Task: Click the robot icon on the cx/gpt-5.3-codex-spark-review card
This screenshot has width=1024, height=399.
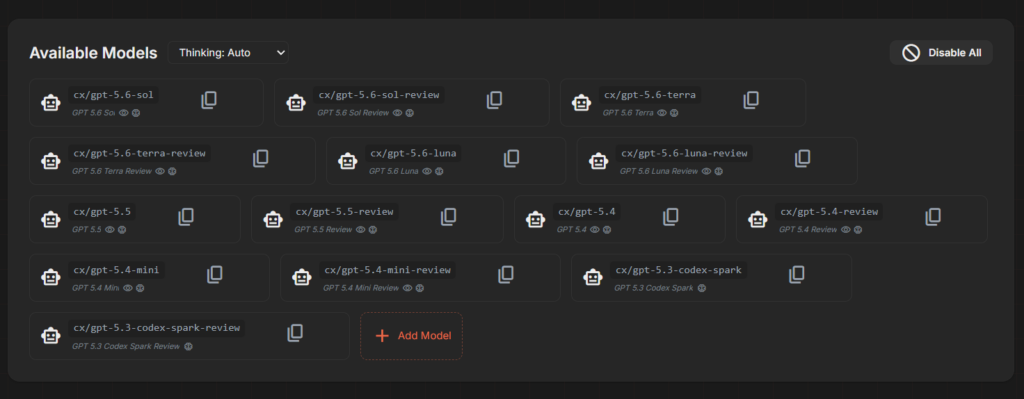Action: [51, 336]
